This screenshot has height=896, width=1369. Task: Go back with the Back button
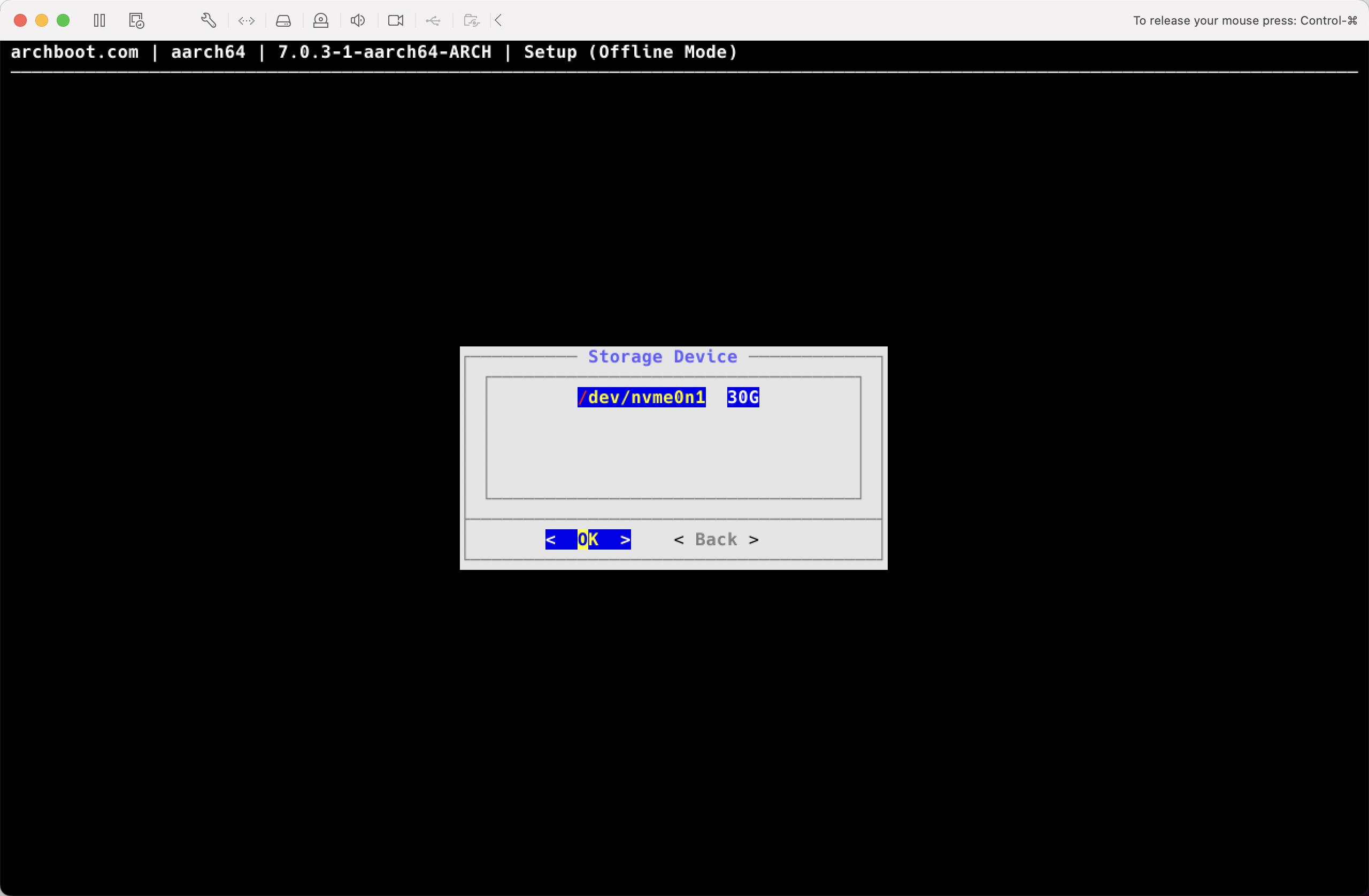(x=716, y=539)
